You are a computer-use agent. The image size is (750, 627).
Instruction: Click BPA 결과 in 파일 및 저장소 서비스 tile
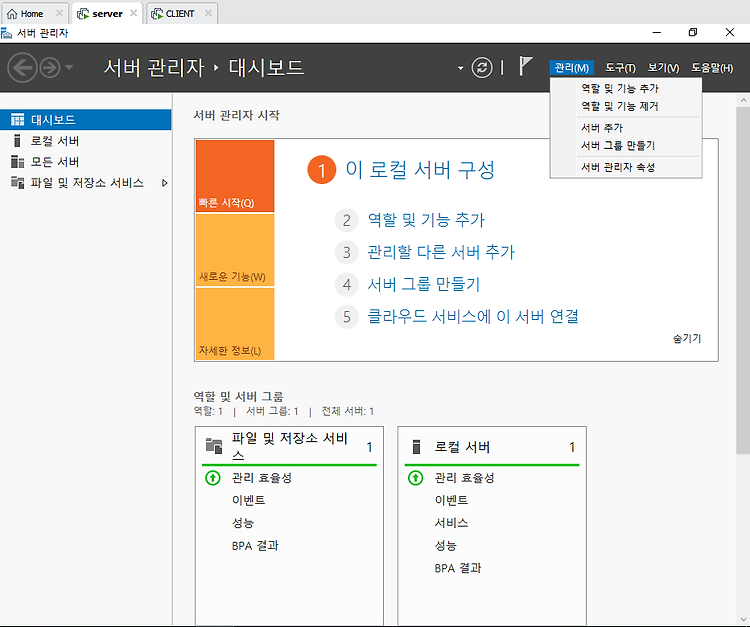(x=255, y=546)
